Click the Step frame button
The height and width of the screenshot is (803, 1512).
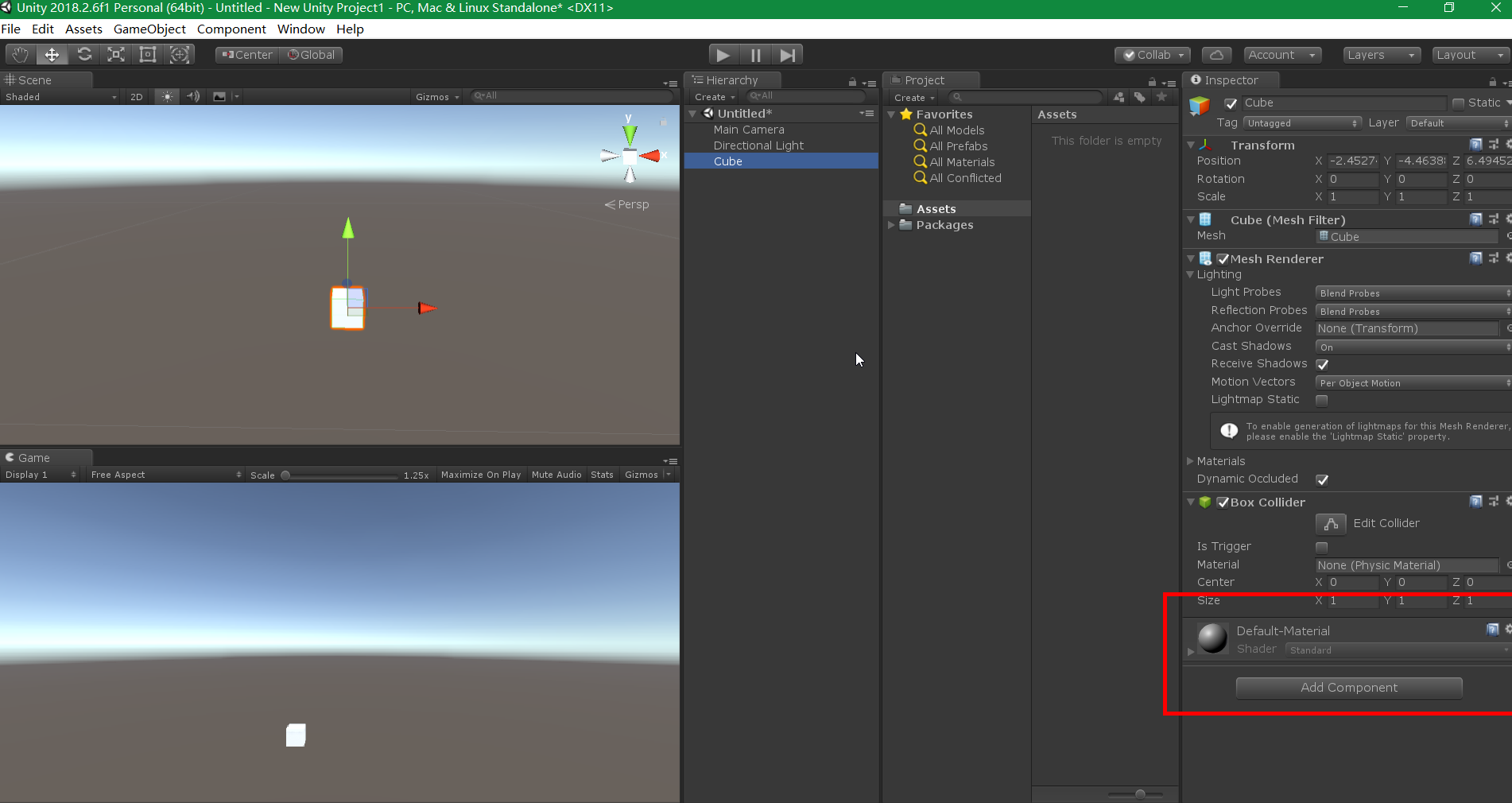pos(787,54)
